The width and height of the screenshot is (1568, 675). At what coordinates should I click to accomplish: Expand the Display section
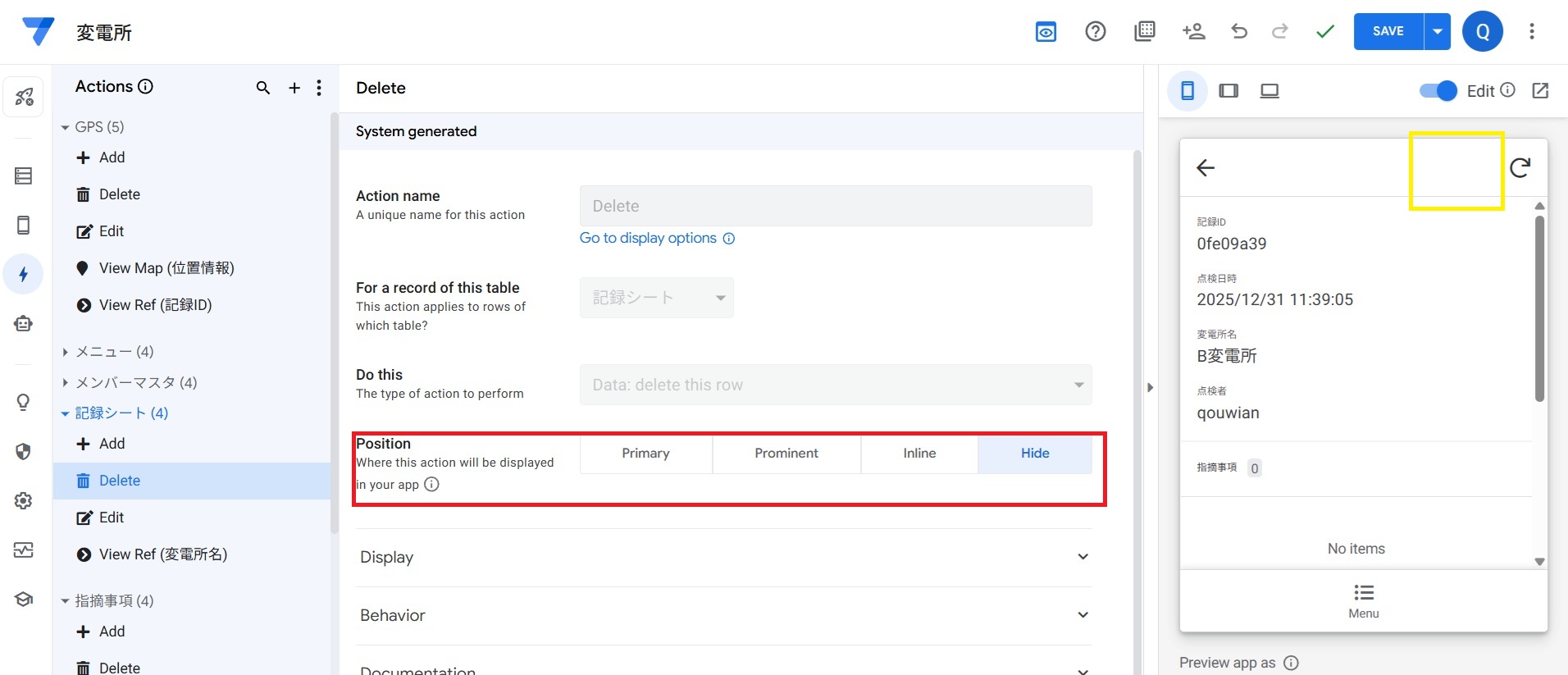tap(722, 557)
